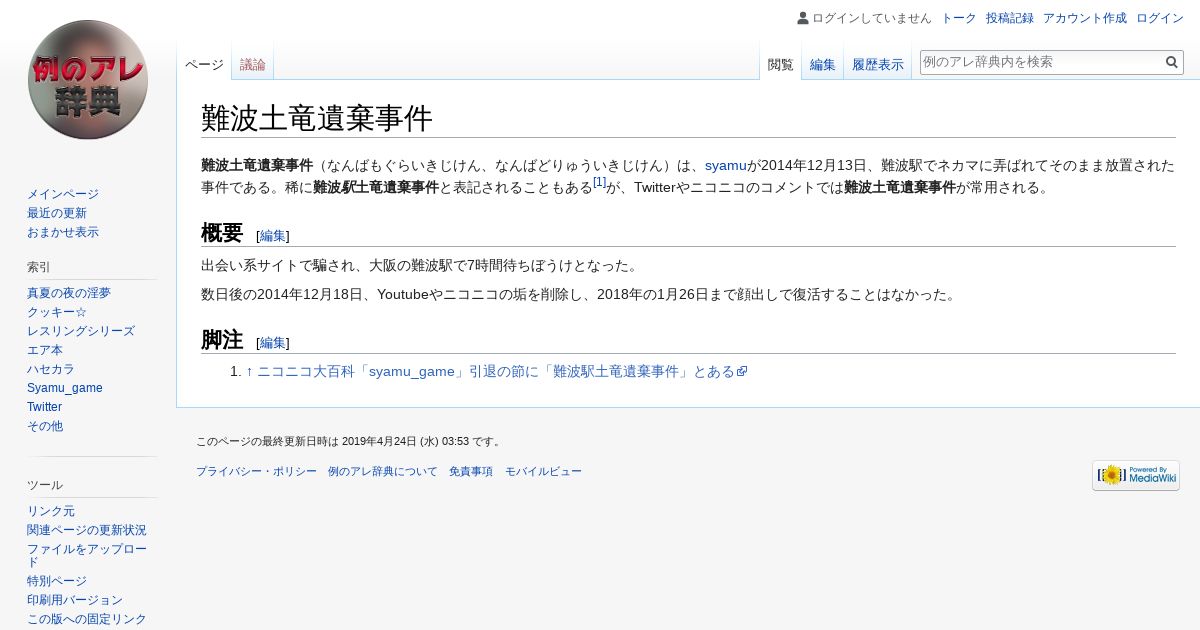Switch to the ページ tab
The width and height of the screenshot is (1200, 630).
(x=204, y=65)
